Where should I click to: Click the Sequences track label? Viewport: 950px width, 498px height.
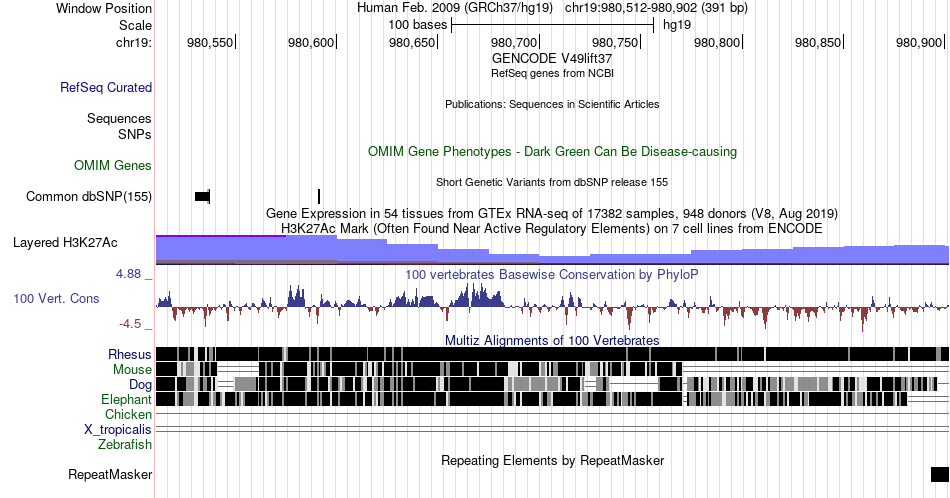pyautogui.click(x=119, y=119)
